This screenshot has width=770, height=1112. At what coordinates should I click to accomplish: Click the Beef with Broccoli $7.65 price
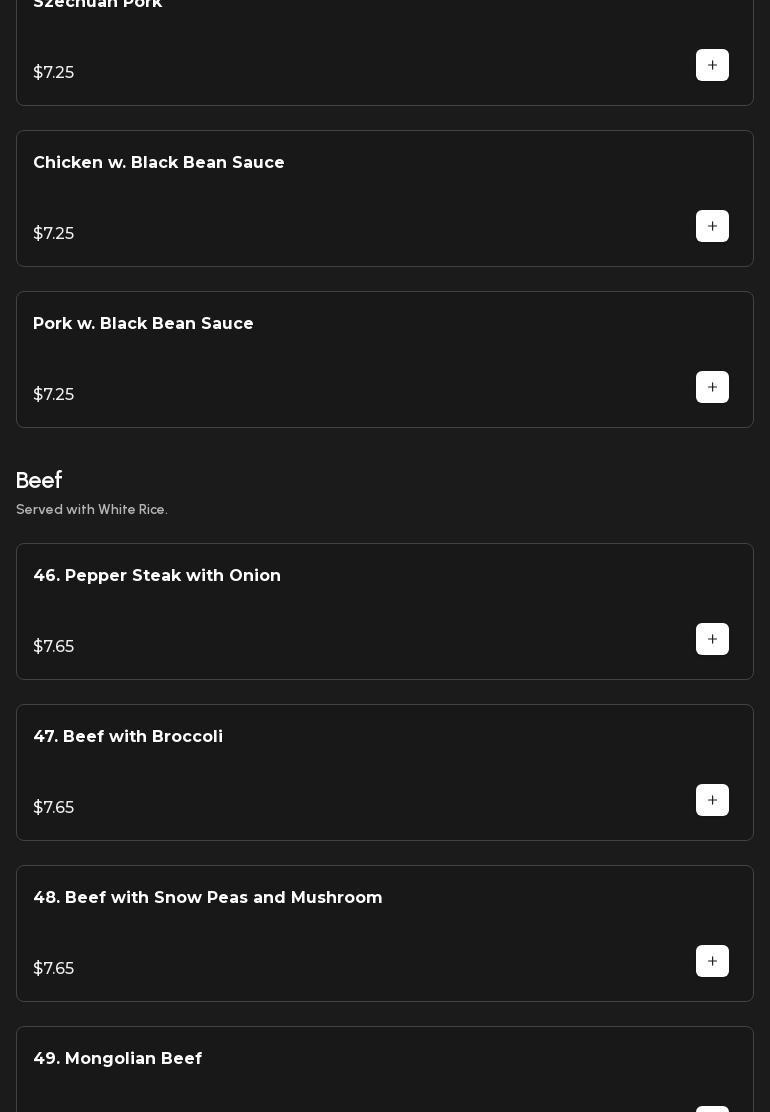[54, 808]
